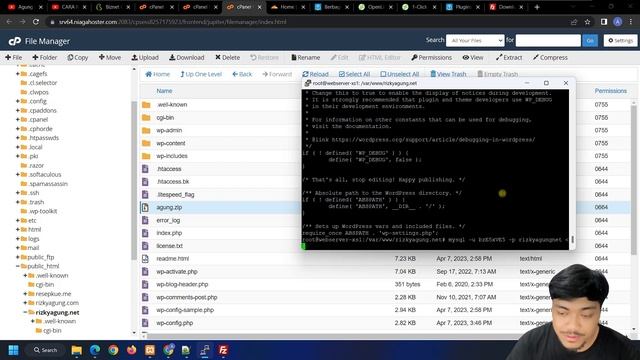The image size is (640, 360).
Task: Navigate Back in file manager
Action: (x=242, y=74)
